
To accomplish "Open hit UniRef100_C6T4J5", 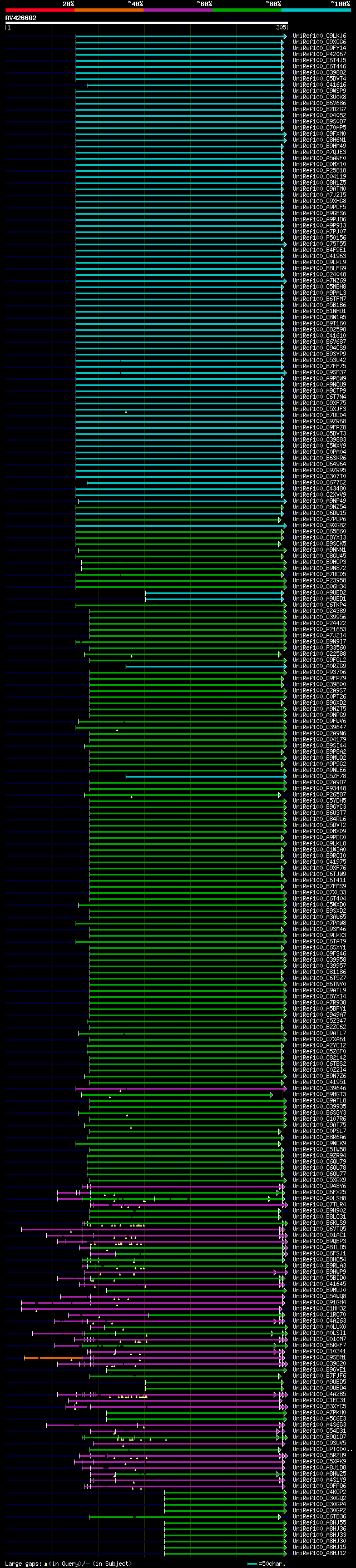I will coord(319,60).
